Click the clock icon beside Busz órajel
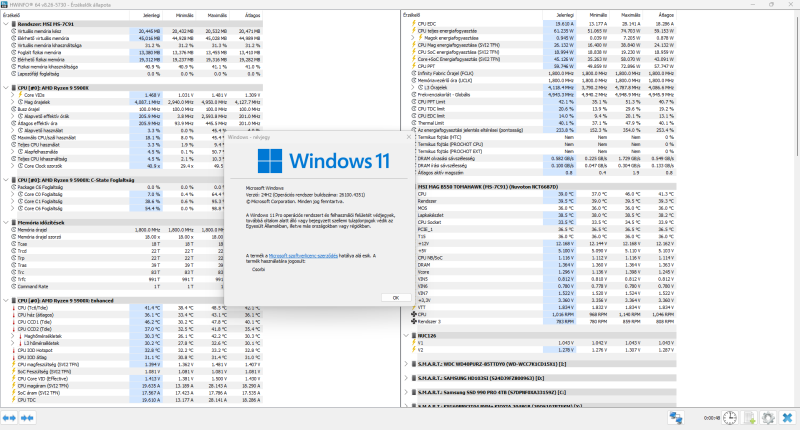This screenshot has height=430, width=800. click(x=14, y=109)
